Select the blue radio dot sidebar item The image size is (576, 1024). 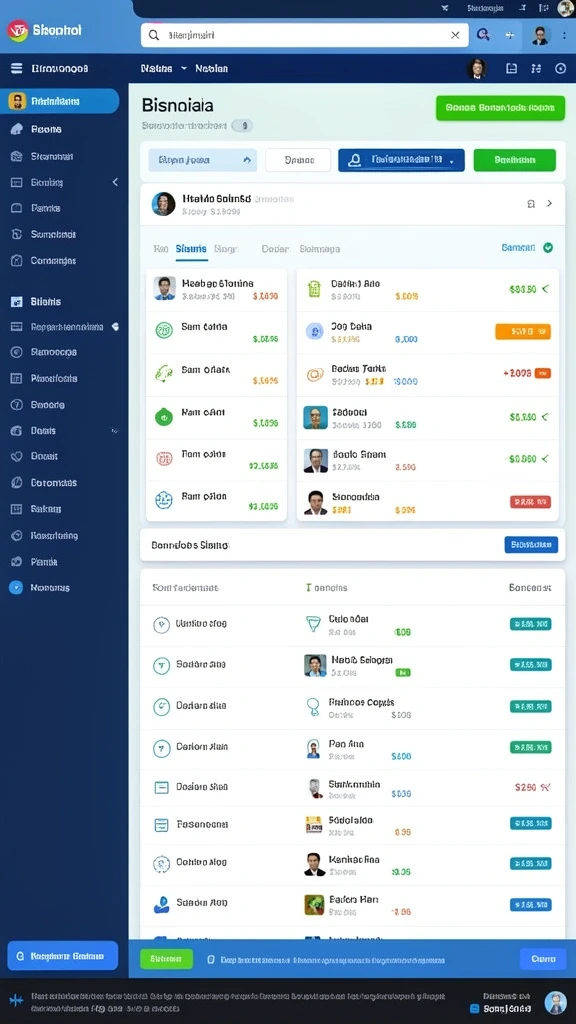pos(16,588)
